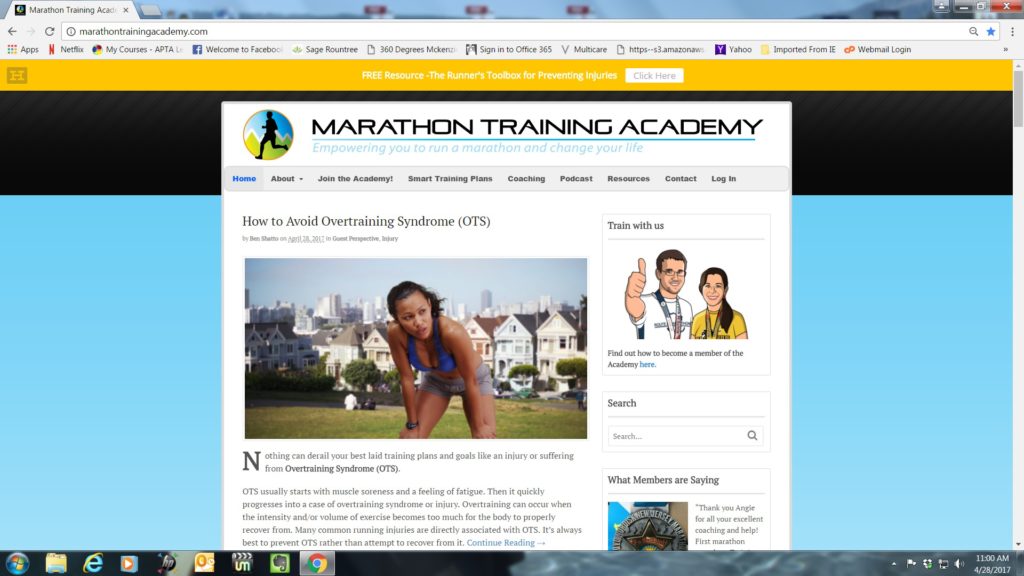Show more bookmarks with the overflow chevron
The height and width of the screenshot is (576, 1024).
pyautogui.click(x=1006, y=50)
